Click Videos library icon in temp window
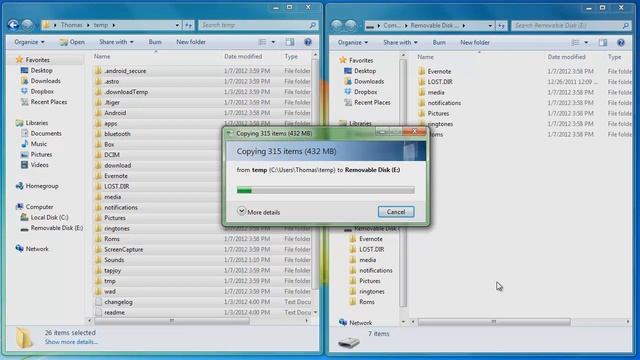640x360 pixels. (x=24, y=165)
